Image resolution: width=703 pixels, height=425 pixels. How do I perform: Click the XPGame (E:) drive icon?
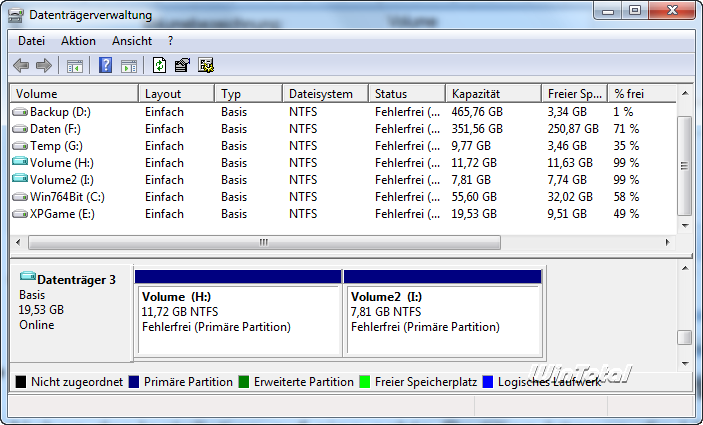20,214
